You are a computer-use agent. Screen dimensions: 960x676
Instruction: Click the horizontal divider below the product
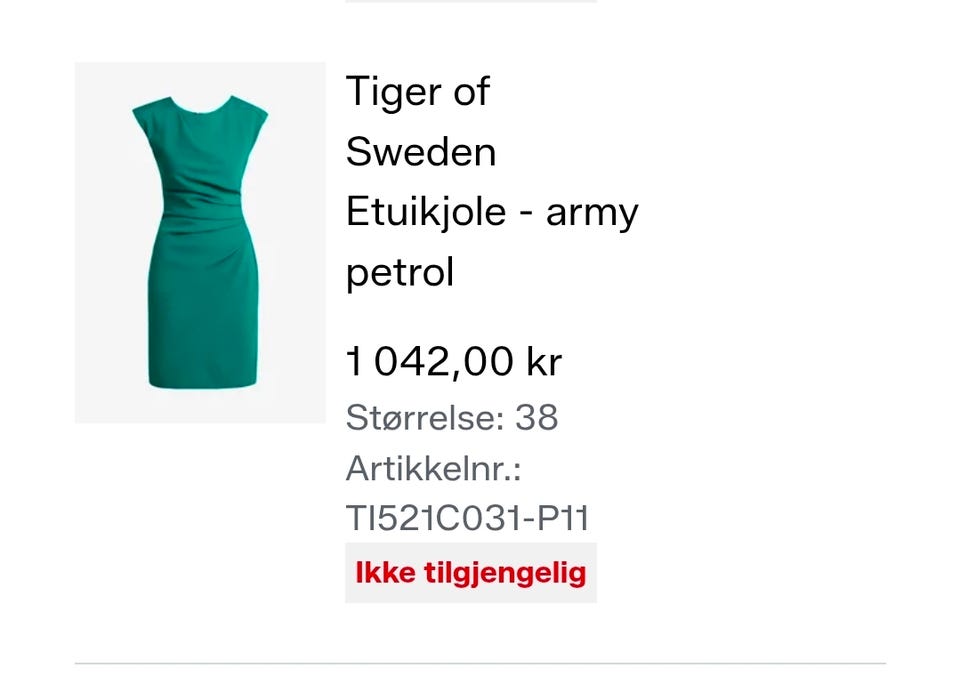480,663
